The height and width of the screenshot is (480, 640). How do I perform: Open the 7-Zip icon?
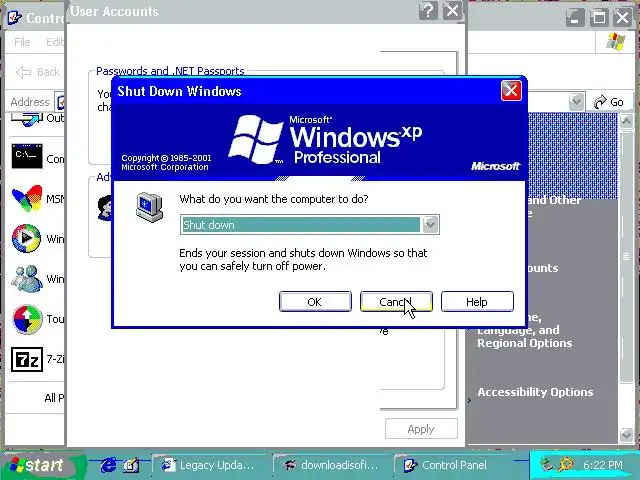click(x=27, y=359)
